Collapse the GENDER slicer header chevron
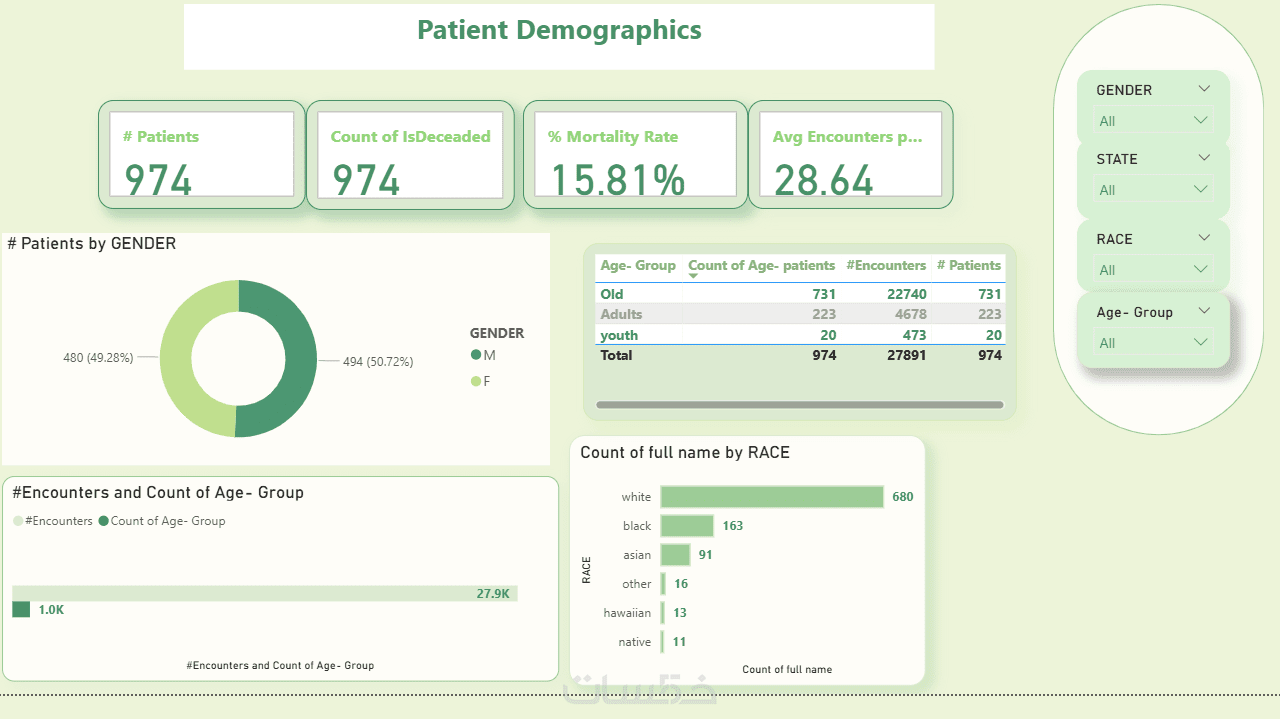1280x719 pixels. 1204,89
